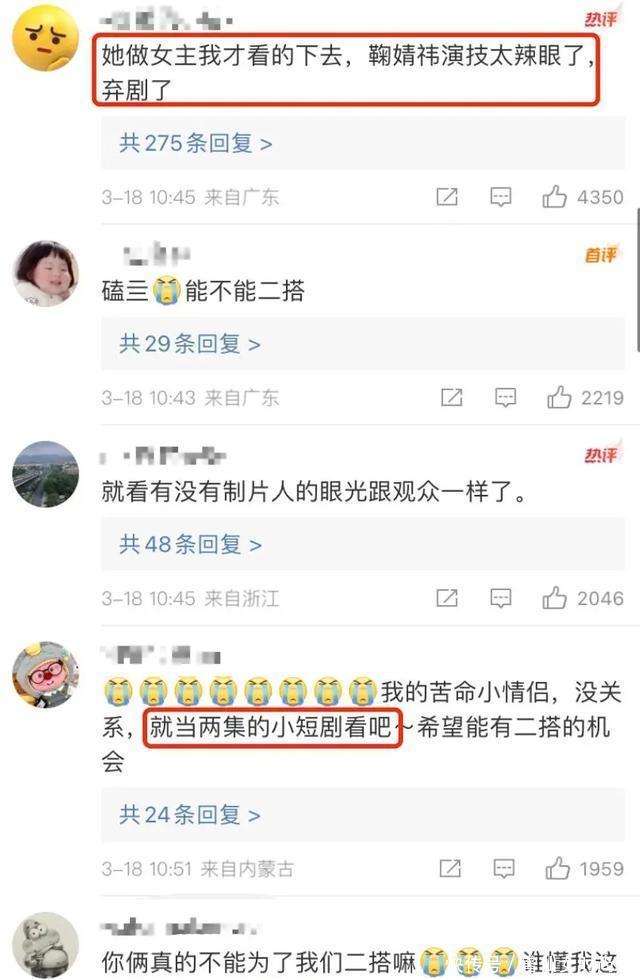Reply to the comment with 4350 likes
The height and width of the screenshot is (979, 640).
(x=500, y=197)
